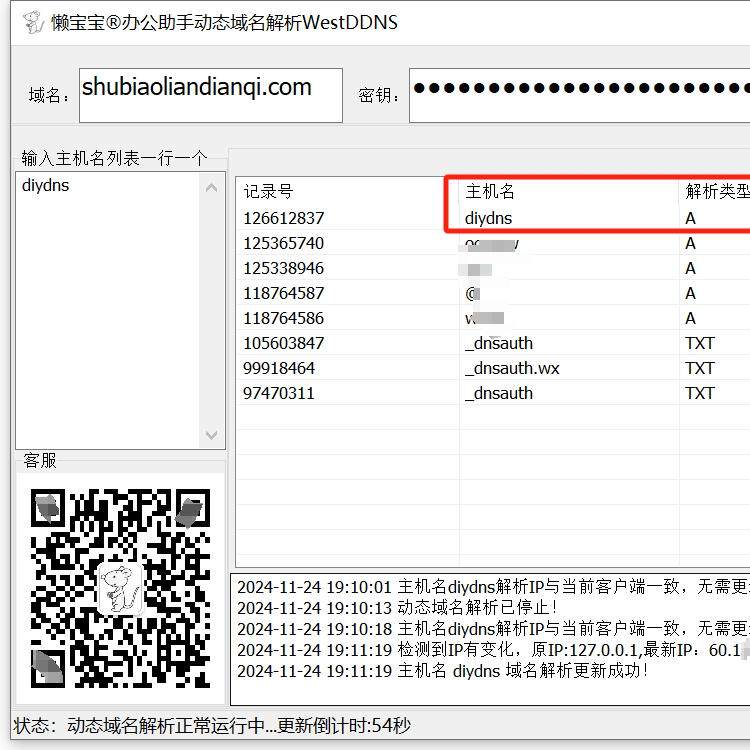Click log line 19:10:13 动态域名解析已停止
750x750 pixels.
click(397, 608)
